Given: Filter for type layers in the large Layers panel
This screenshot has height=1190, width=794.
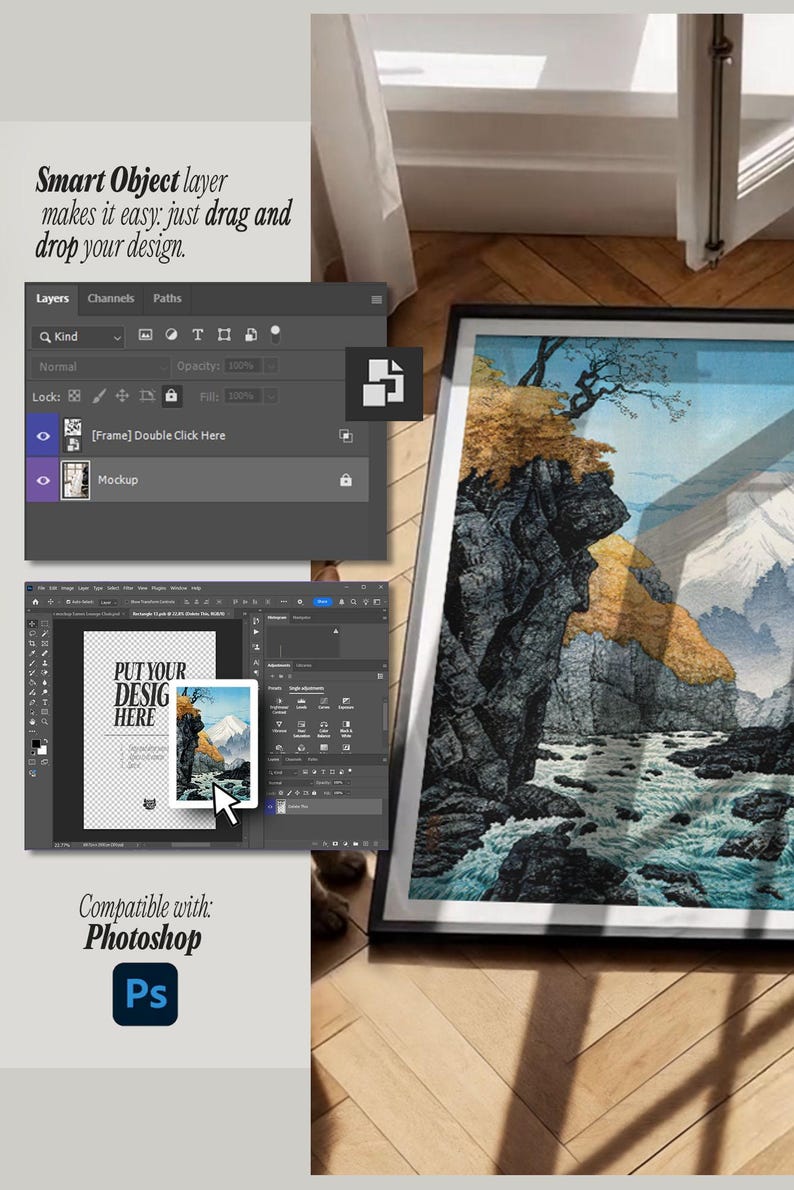Looking at the screenshot, I should [x=197, y=335].
